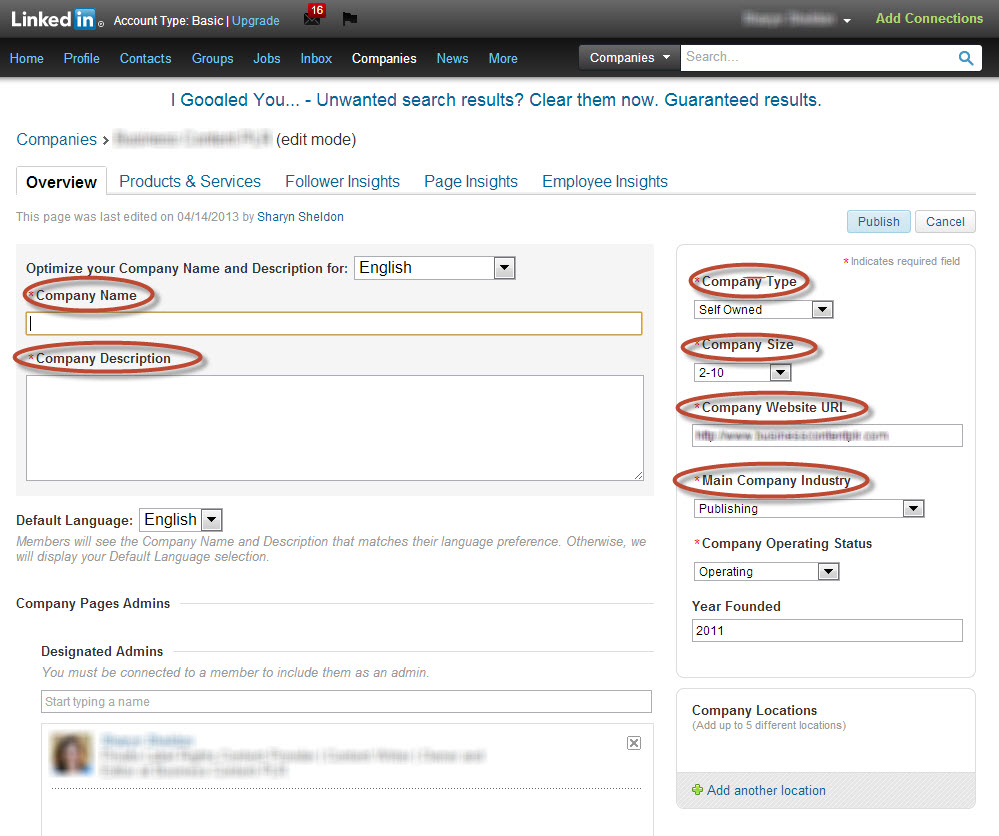Click the LinkedIn logo
The width and height of the screenshot is (999, 836).
tap(56, 19)
